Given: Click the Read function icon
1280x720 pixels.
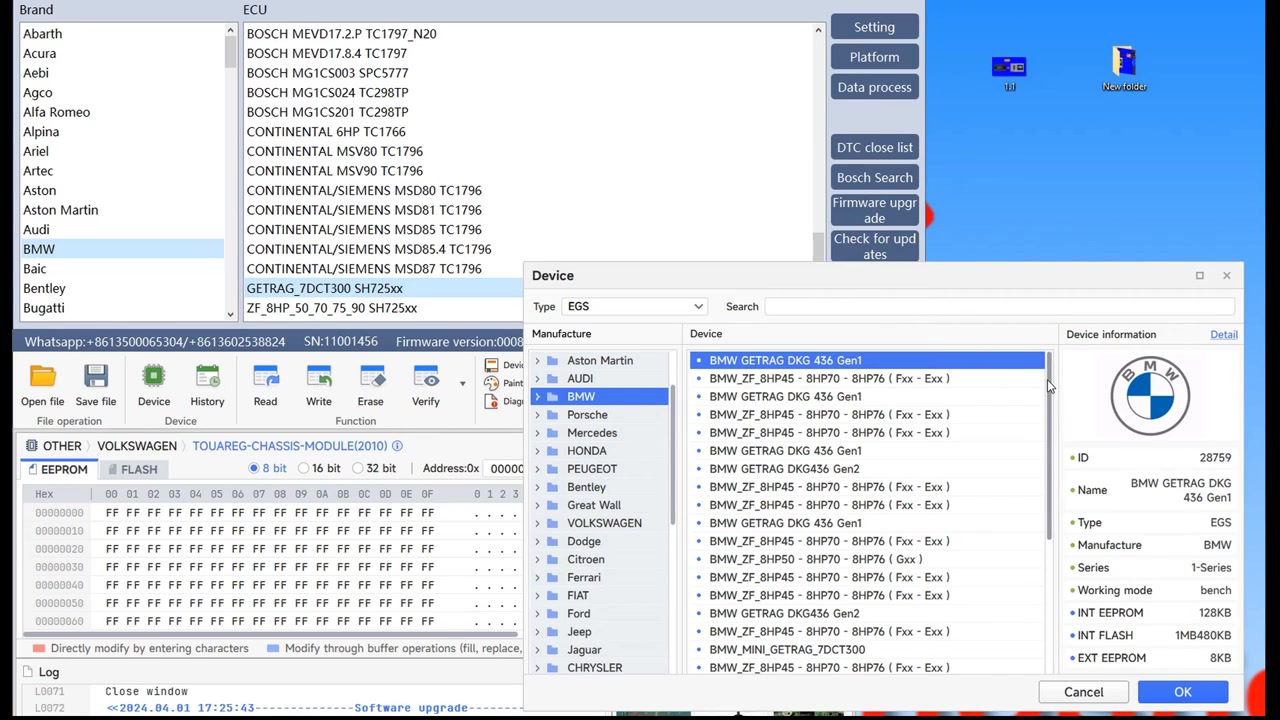Looking at the screenshot, I should [265, 377].
